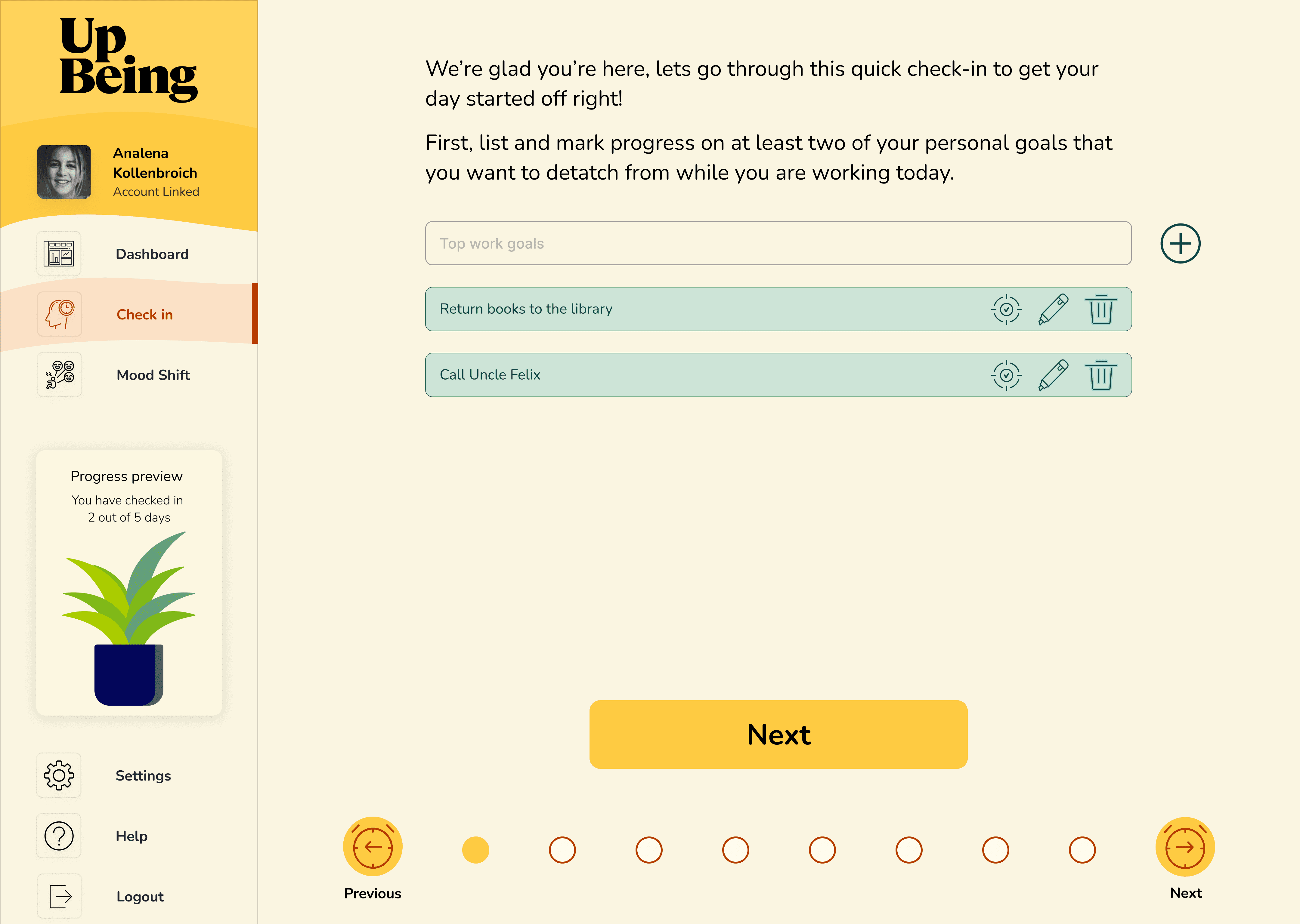
Task: Edit 'Call Uncle Felix' using the pencil icon
Action: [x=1054, y=374]
